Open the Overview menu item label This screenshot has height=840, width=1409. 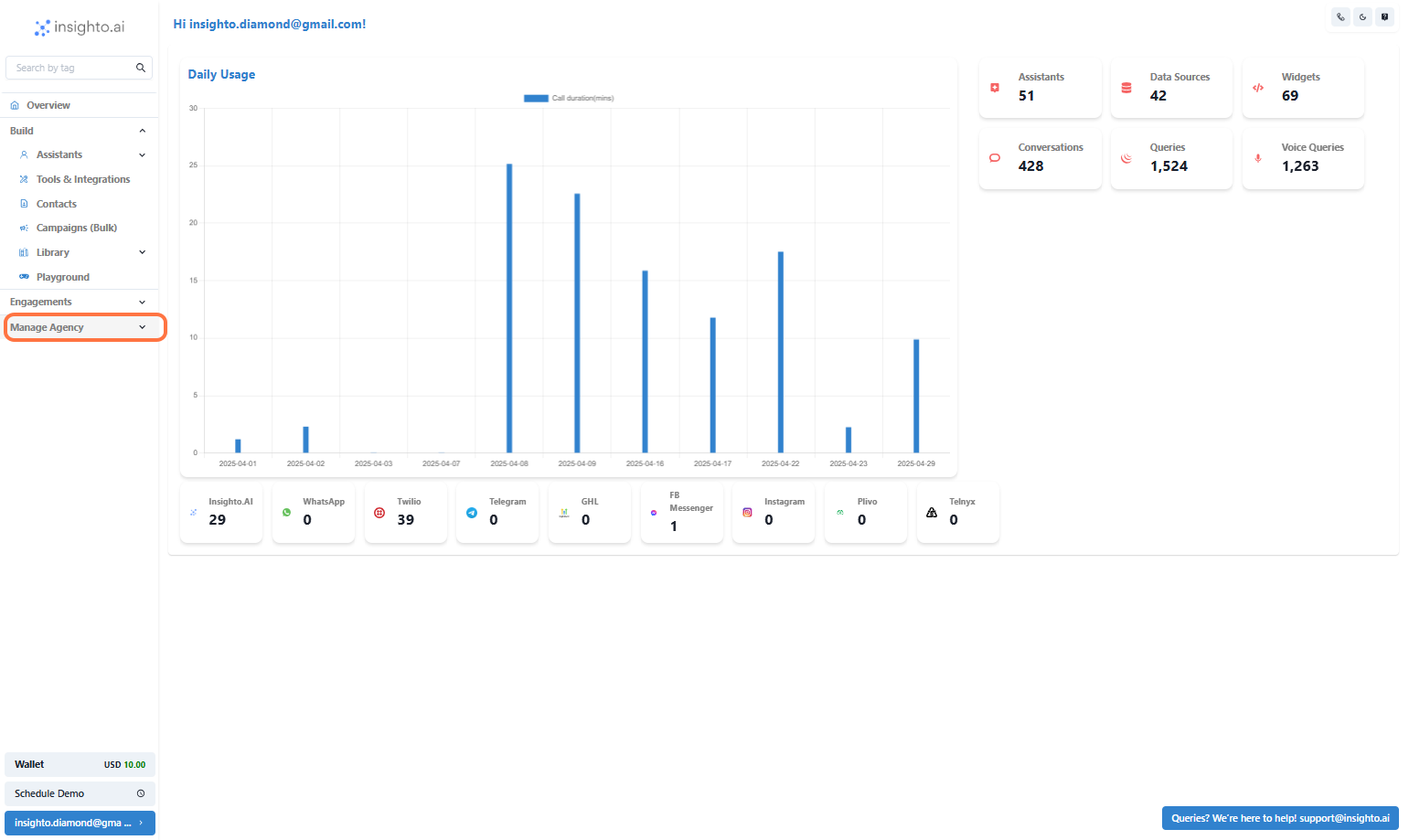[x=48, y=106]
